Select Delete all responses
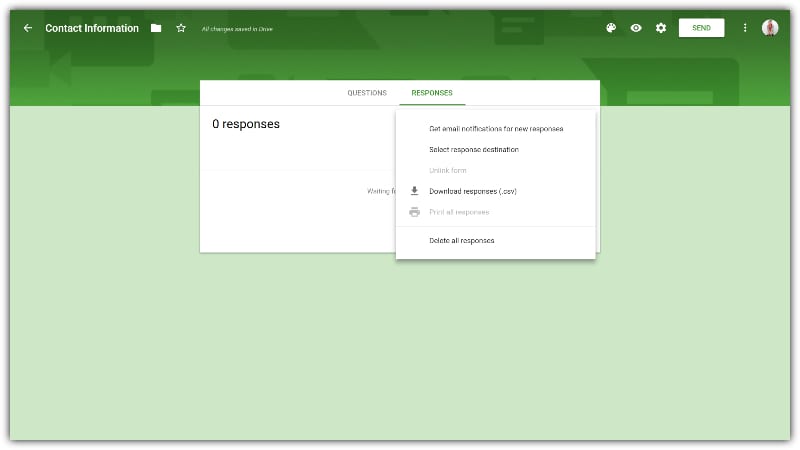The height and width of the screenshot is (450, 800). coord(462,241)
